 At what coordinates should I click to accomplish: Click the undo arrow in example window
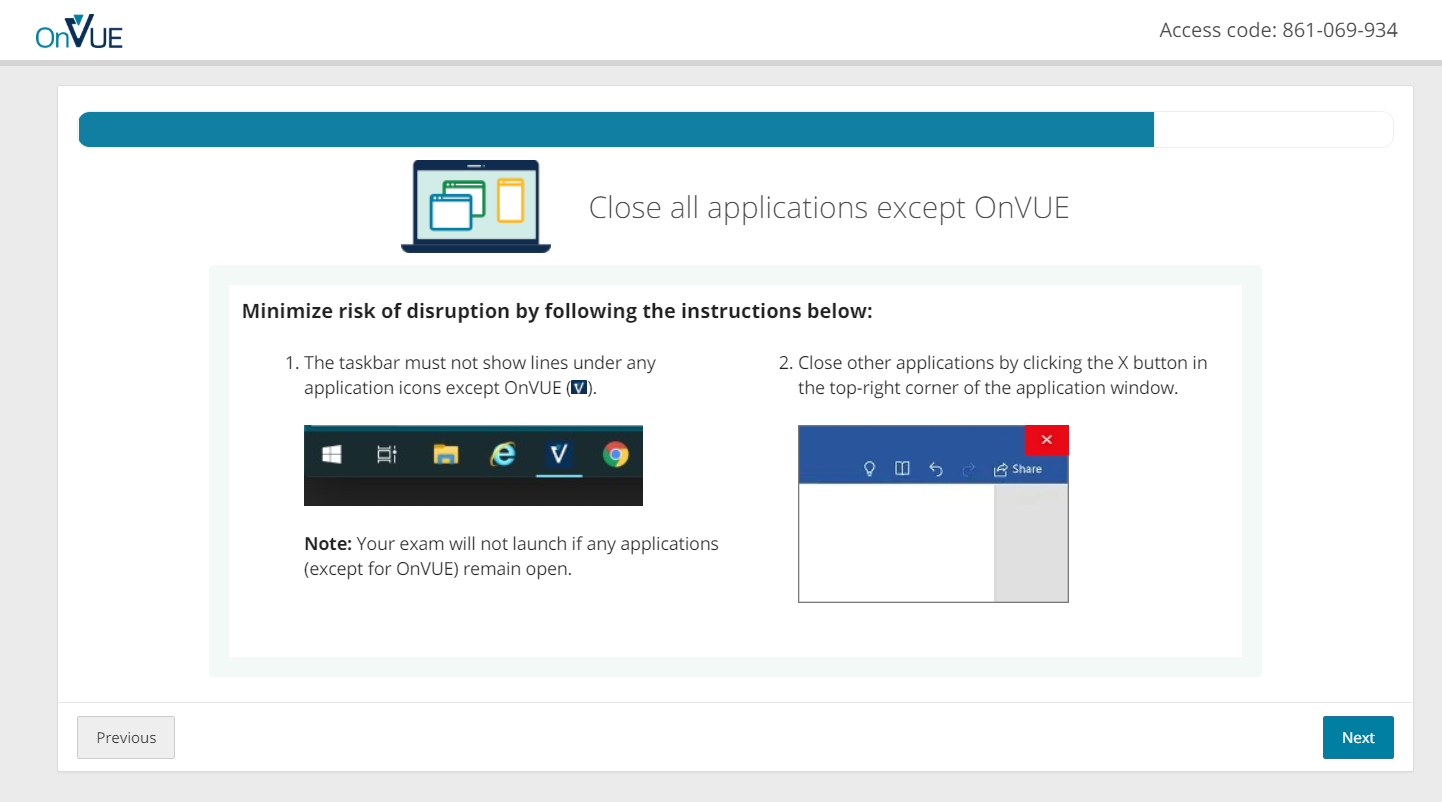(x=935, y=469)
